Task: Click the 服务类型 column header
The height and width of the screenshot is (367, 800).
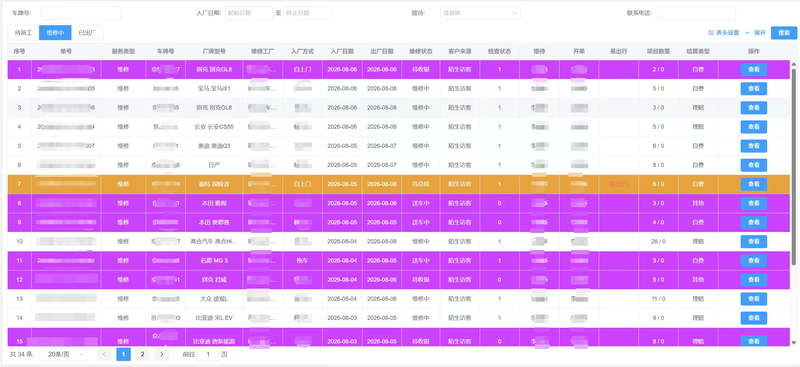Action: coord(123,52)
